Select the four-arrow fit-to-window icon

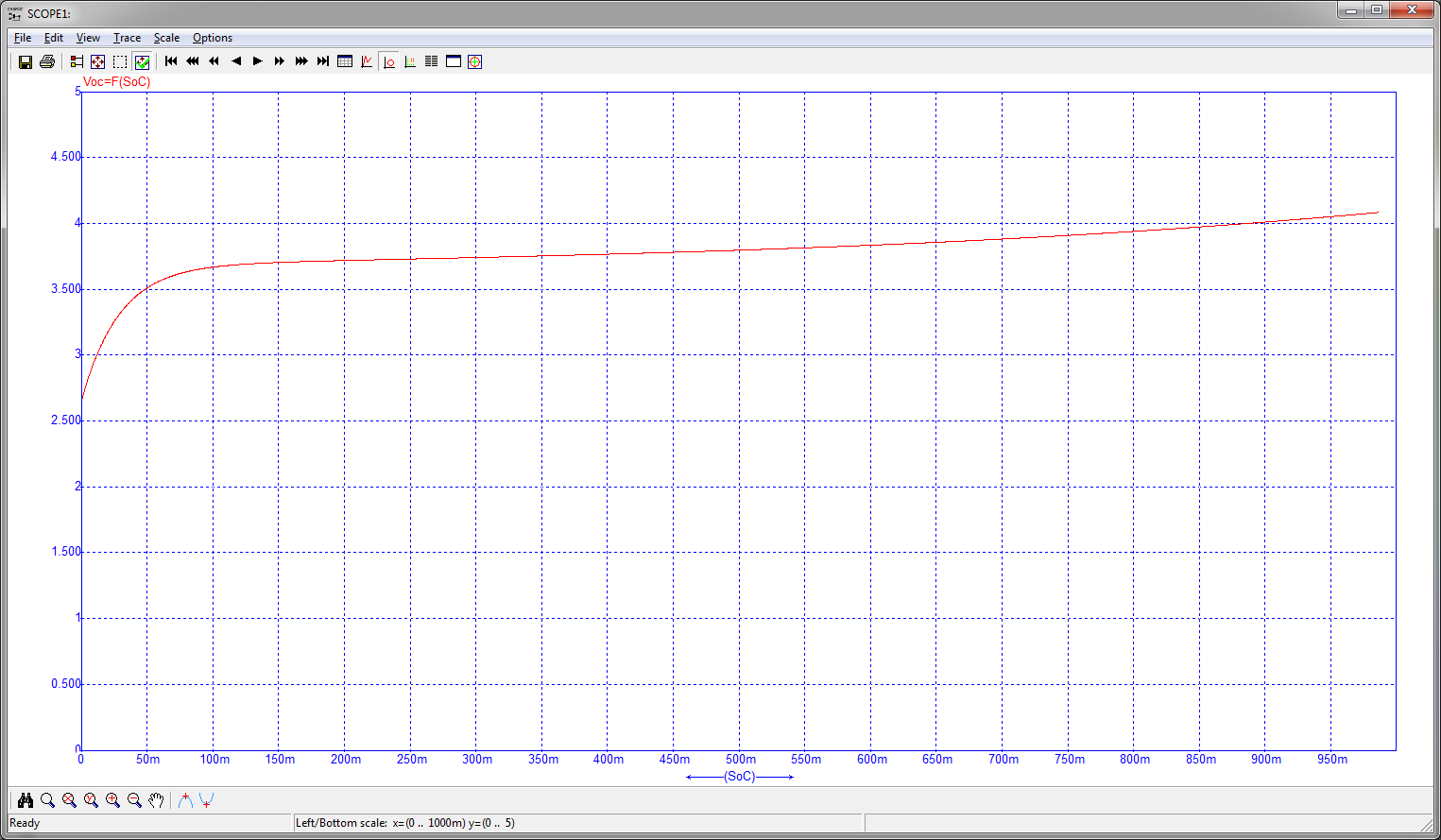point(98,61)
